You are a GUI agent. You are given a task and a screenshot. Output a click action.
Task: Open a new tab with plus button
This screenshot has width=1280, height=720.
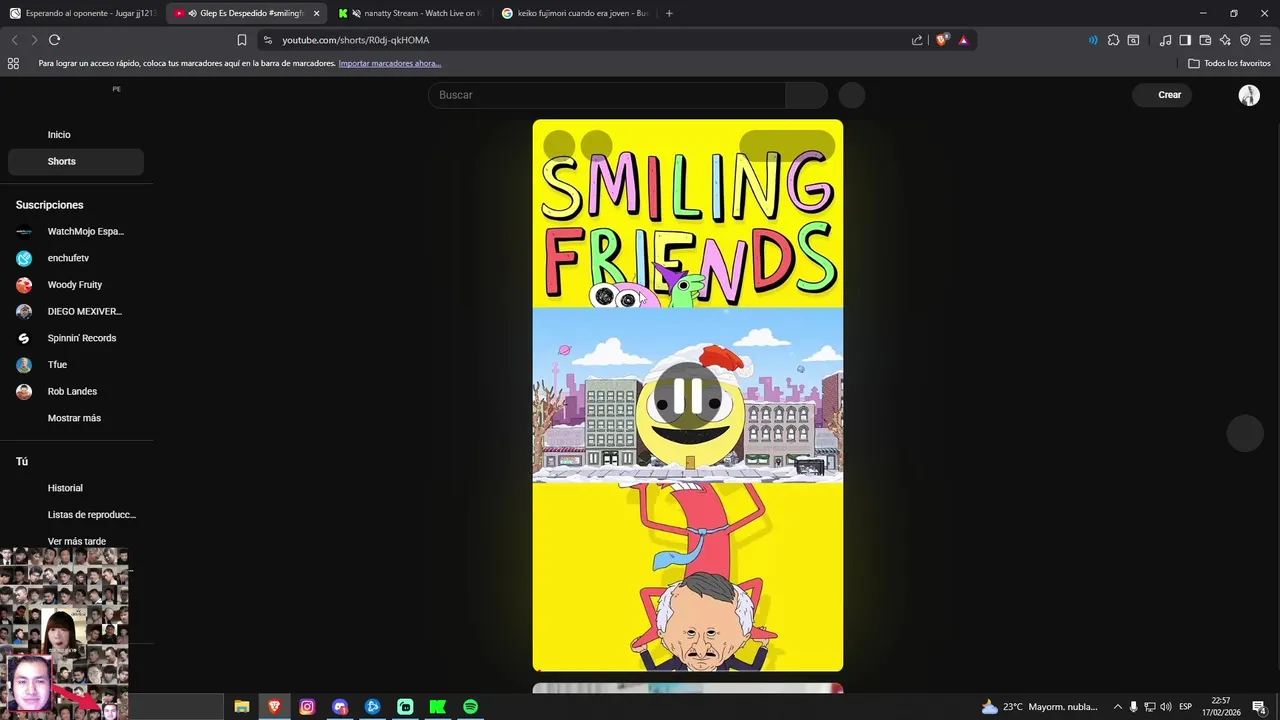[x=669, y=13]
